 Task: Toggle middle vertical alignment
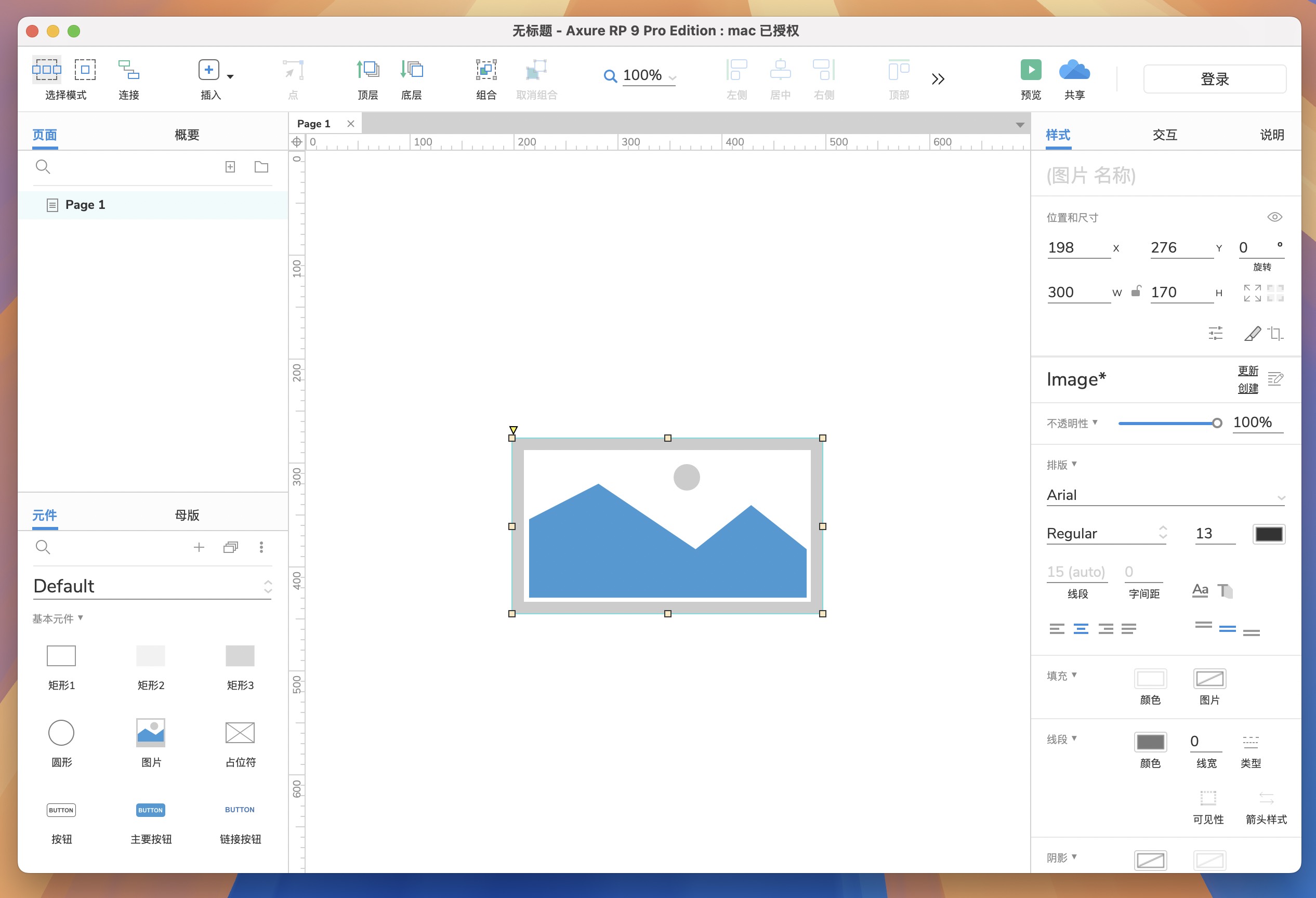(x=1227, y=628)
